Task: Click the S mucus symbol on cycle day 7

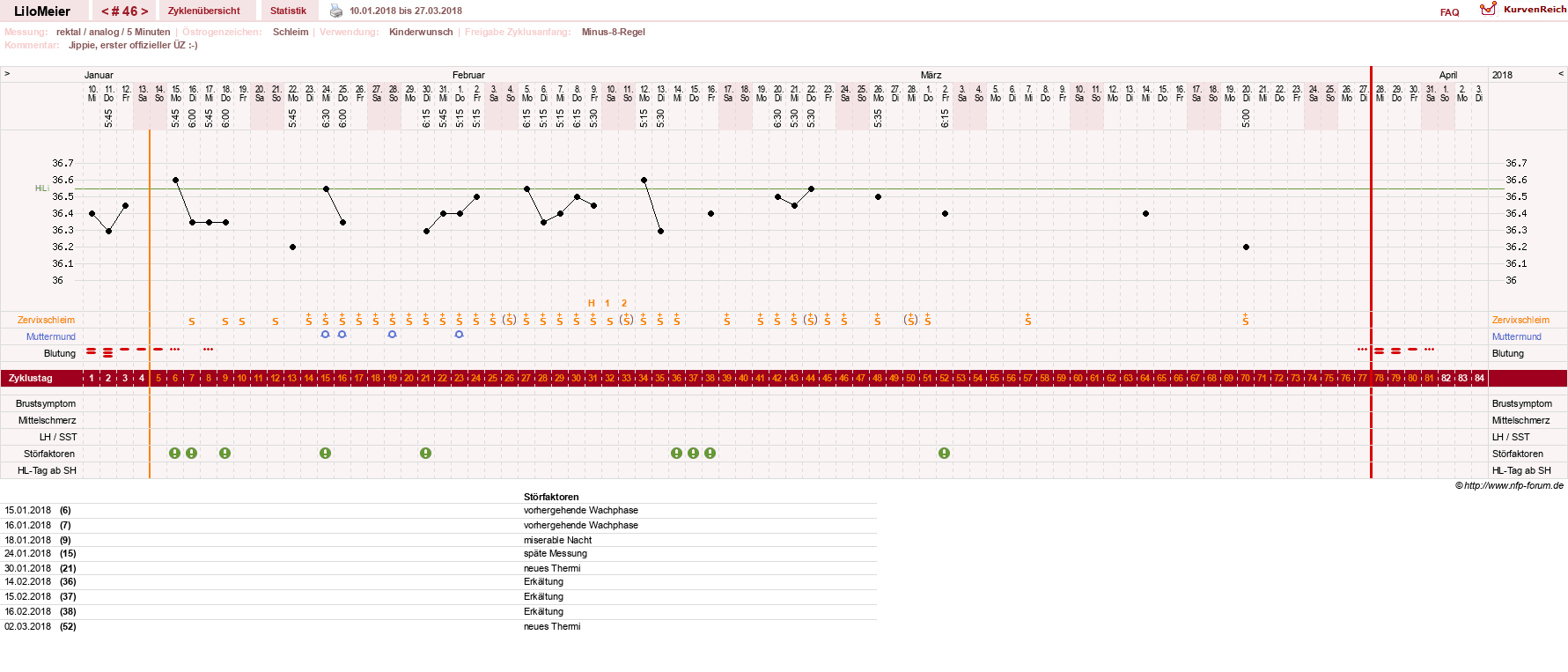Action: click(192, 321)
